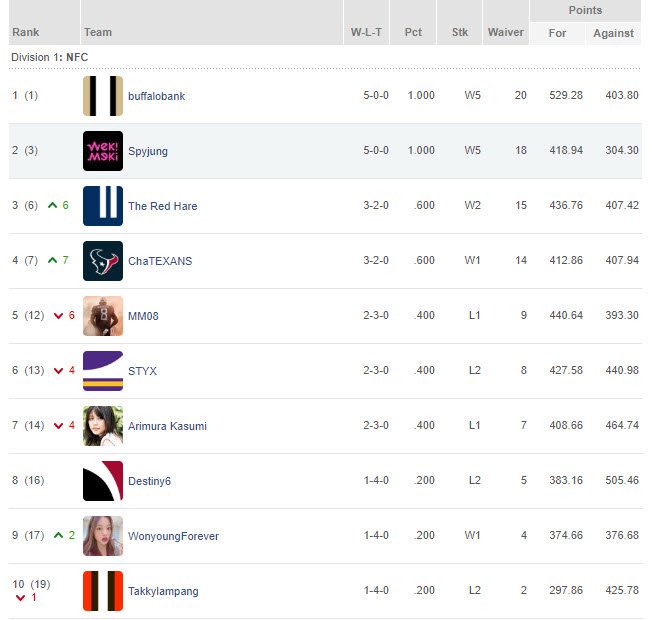This screenshot has height=620, width=652.
Task: Click Arimura Kasumi points for 408.66
Action: coord(566,425)
